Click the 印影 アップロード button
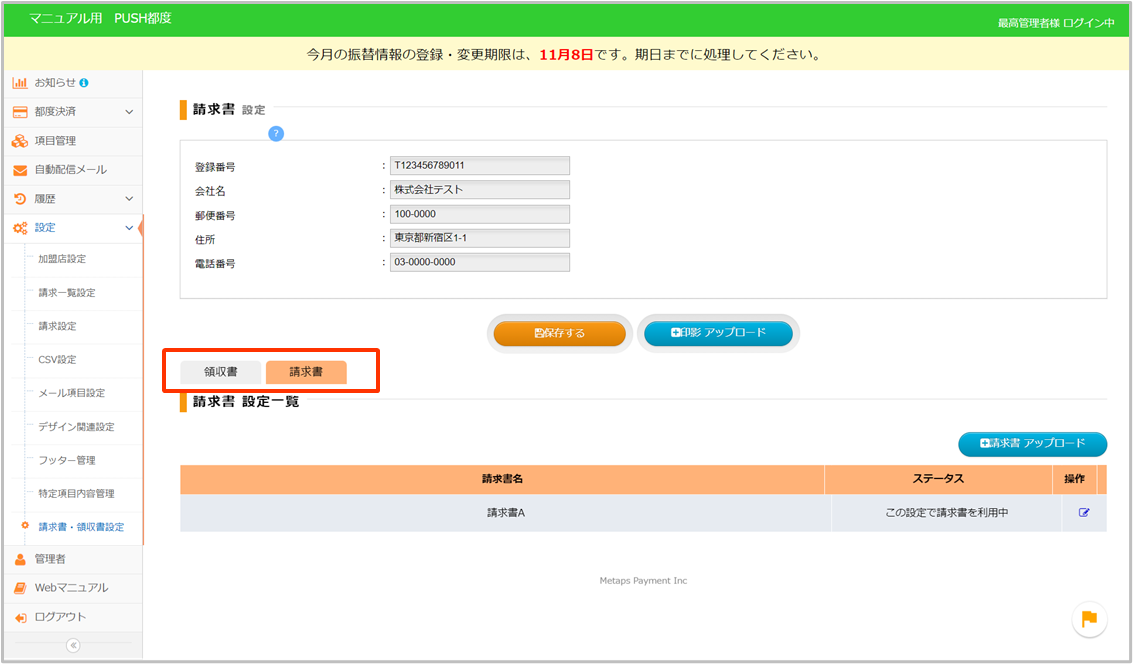This screenshot has width=1133, height=664. pyautogui.click(x=718, y=333)
